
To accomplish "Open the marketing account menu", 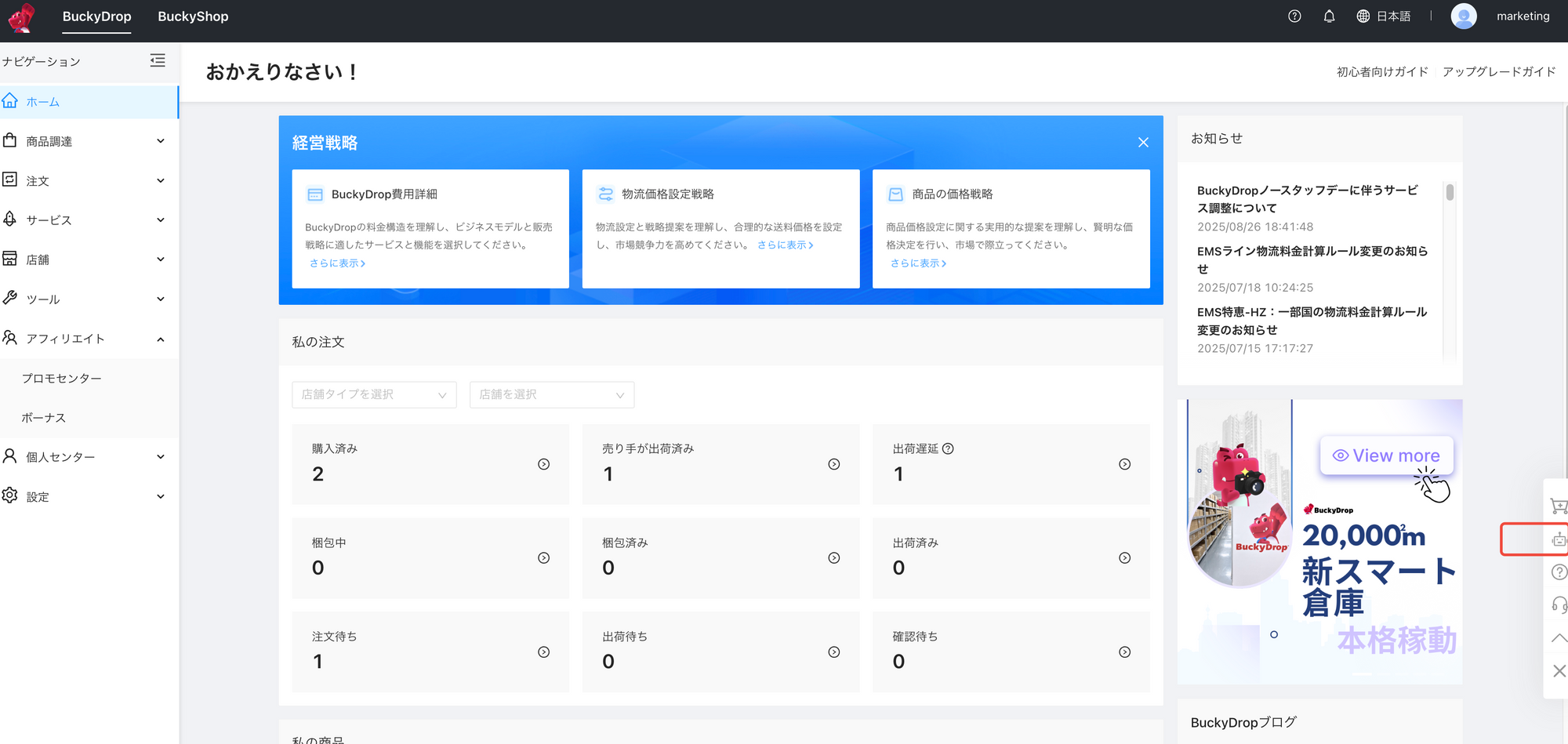I will point(1523,16).
